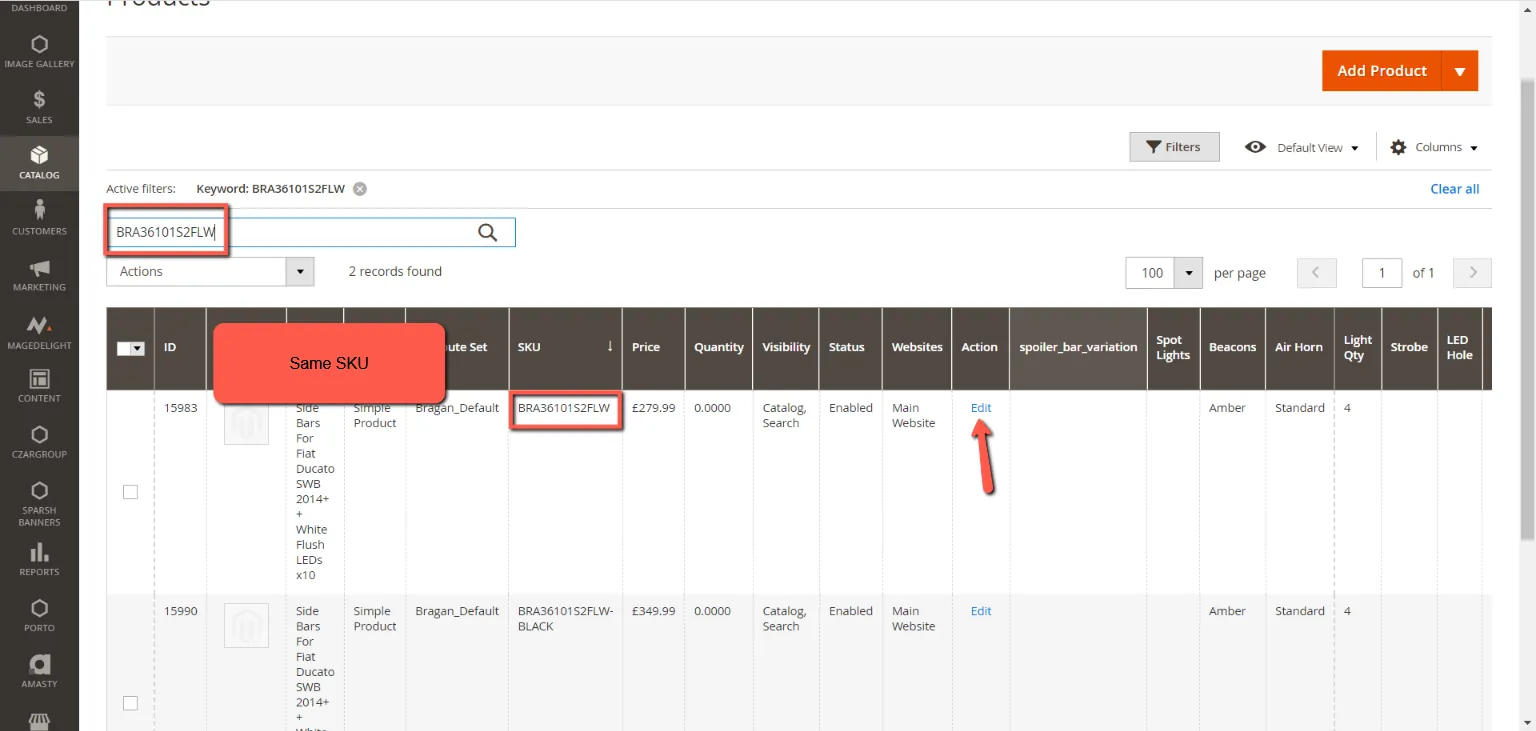This screenshot has height=731, width=1536.
Task: Click the LED Hole column header
Action: 1459,347
